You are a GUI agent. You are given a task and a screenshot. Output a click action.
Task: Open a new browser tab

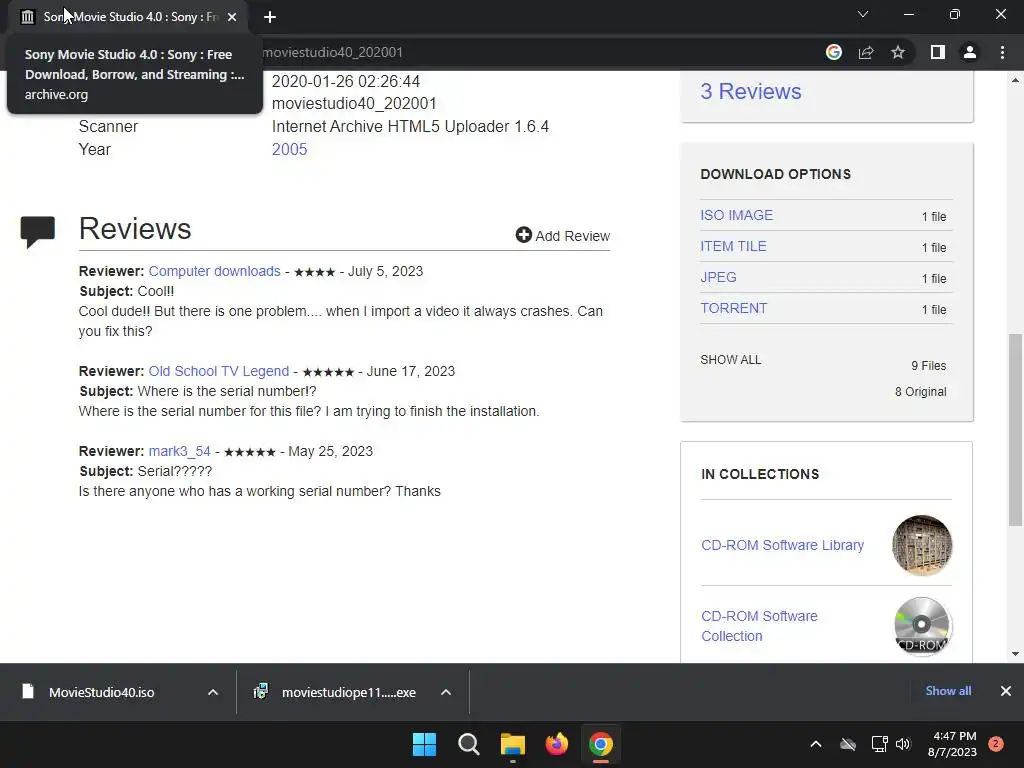(270, 17)
